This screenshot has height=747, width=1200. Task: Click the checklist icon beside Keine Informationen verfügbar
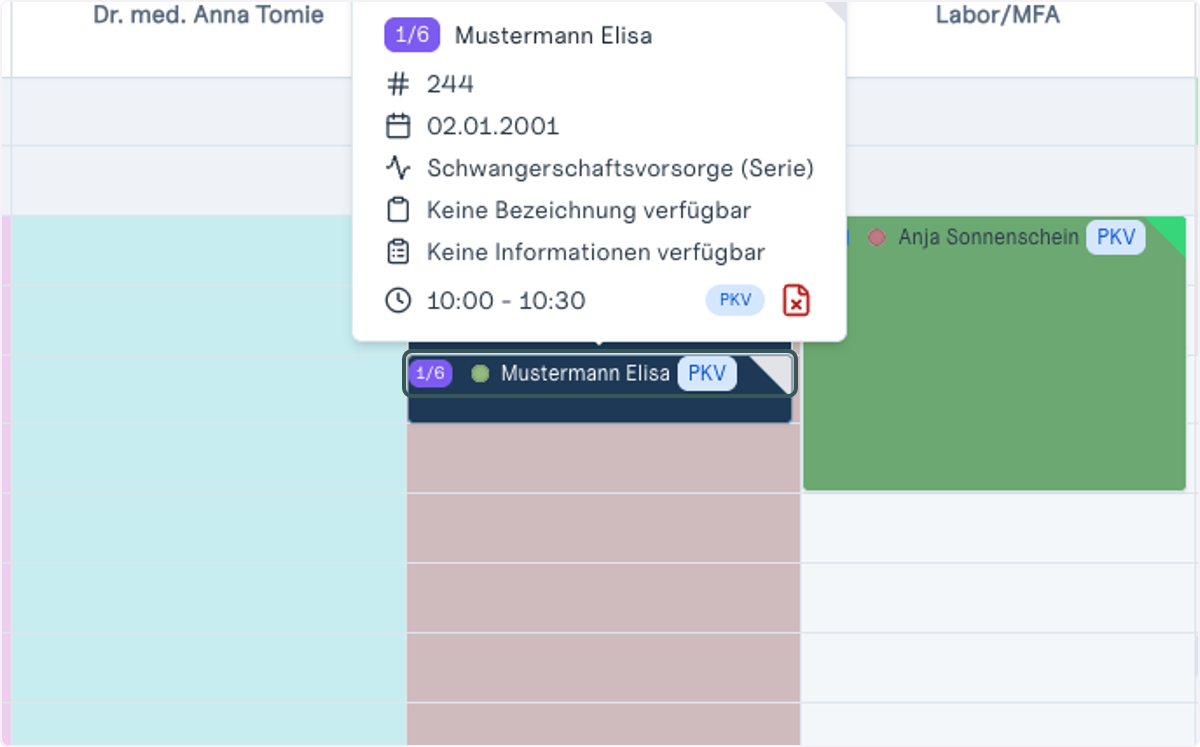[398, 252]
